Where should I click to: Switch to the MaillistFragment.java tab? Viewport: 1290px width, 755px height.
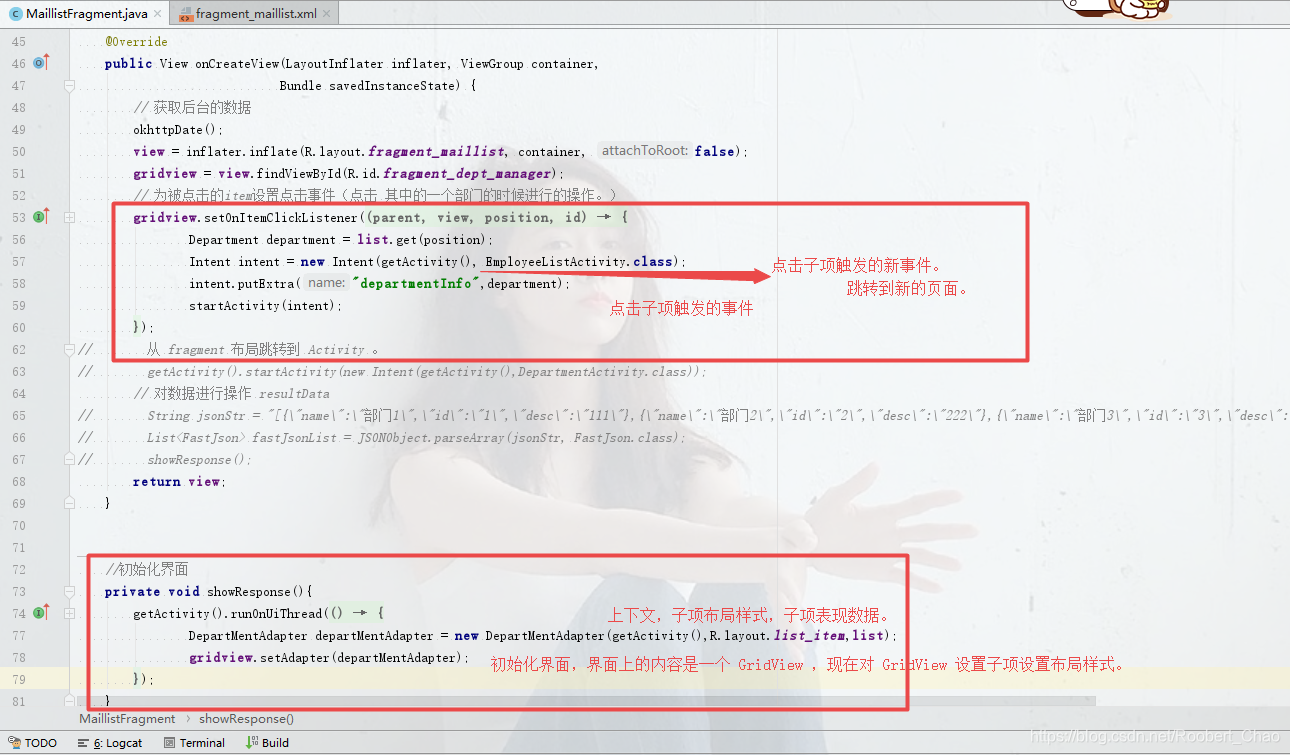point(84,13)
